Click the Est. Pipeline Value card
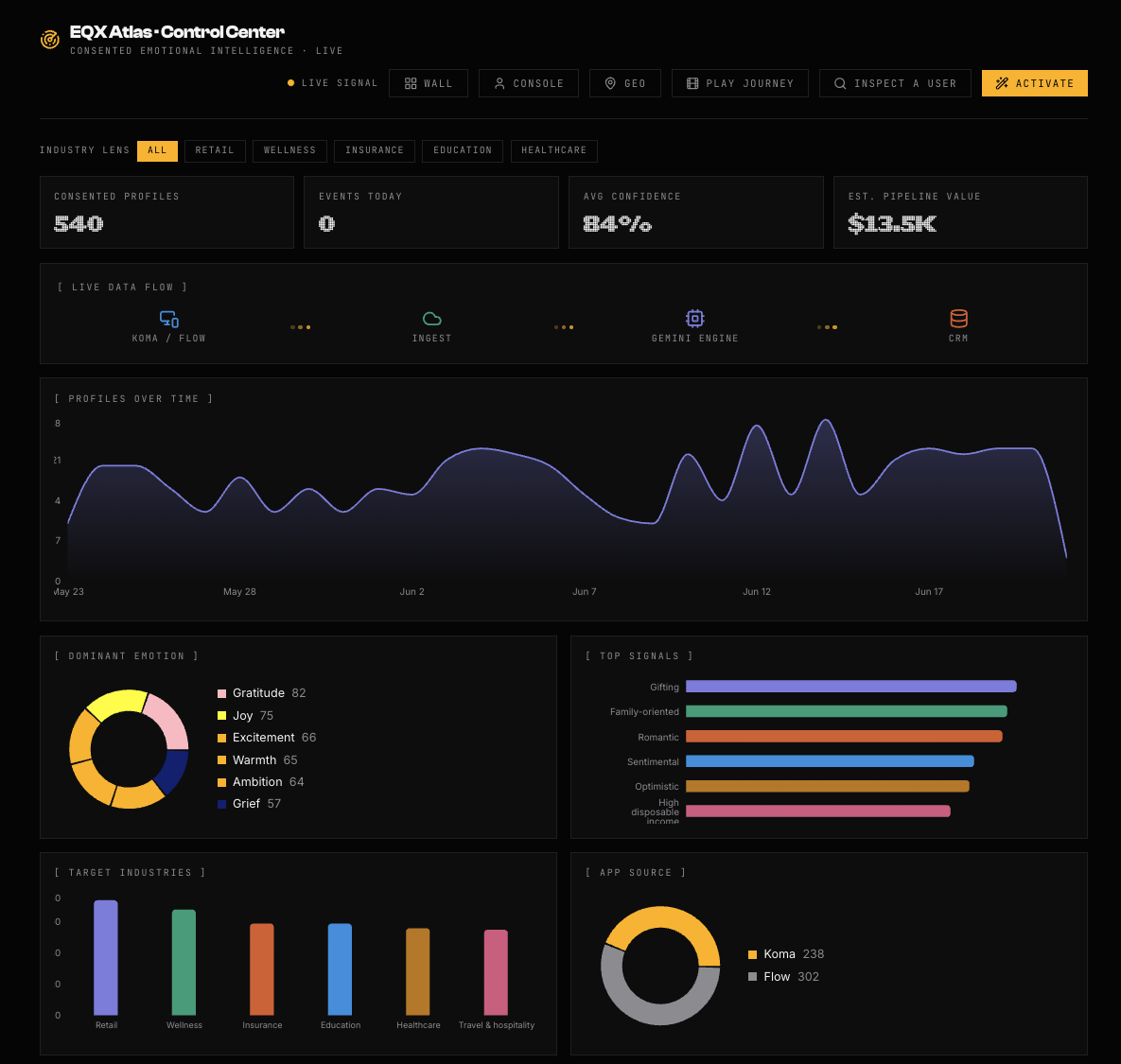The height and width of the screenshot is (1064, 1121). click(960, 212)
